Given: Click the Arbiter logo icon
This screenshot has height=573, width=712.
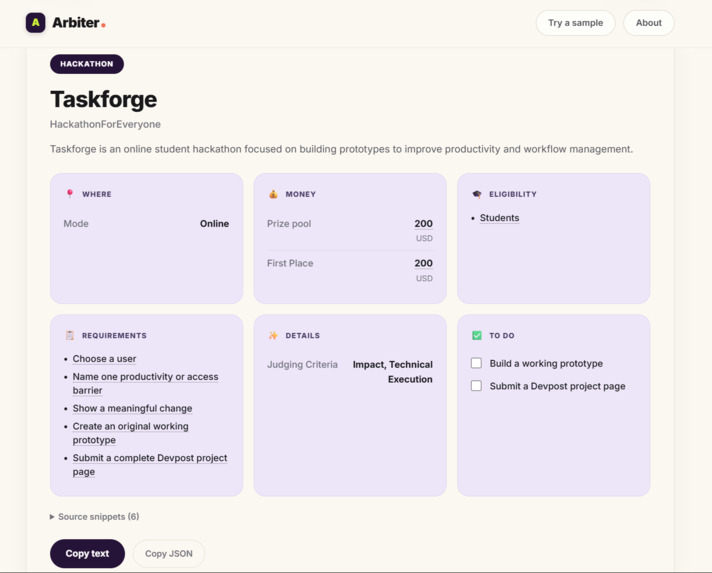Looking at the screenshot, I should pyautogui.click(x=35, y=23).
